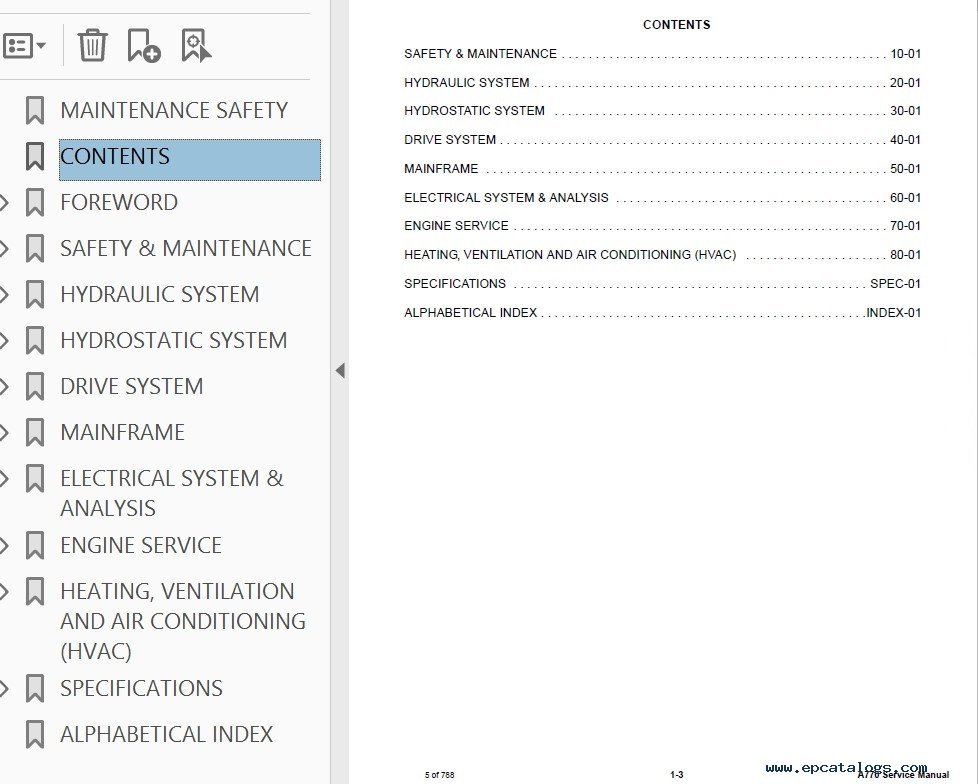Viewport: 978px width, 784px height.
Task: Expand the FOREWORD bookmark
Action: [x=5, y=203]
